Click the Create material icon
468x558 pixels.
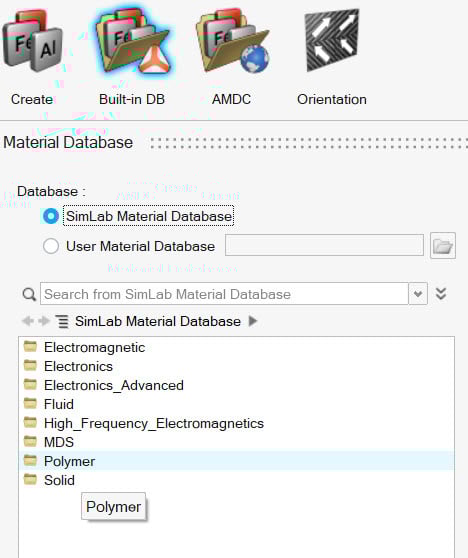point(32,41)
